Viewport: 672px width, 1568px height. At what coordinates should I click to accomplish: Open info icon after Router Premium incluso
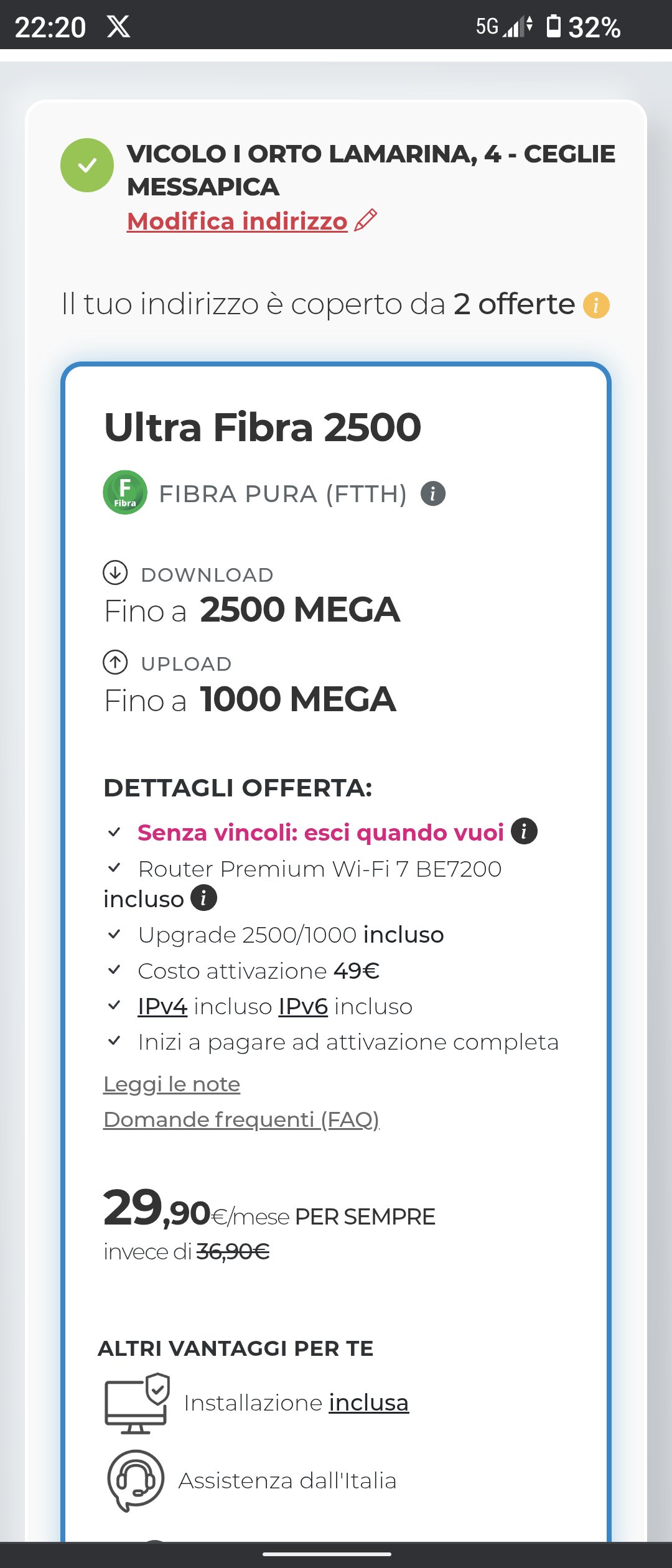pyautogui.click(x=203, y=898)
